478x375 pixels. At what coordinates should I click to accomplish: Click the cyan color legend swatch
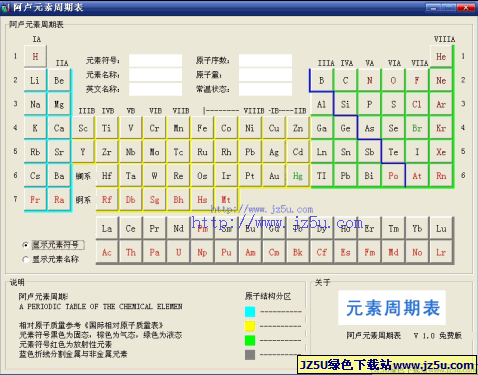point(250,311)
